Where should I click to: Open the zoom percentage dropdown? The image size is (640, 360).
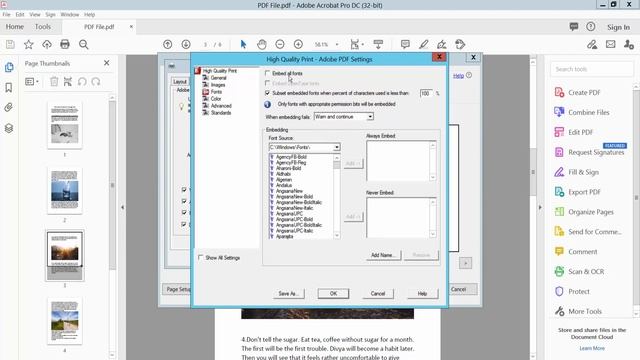click(337, 44)
